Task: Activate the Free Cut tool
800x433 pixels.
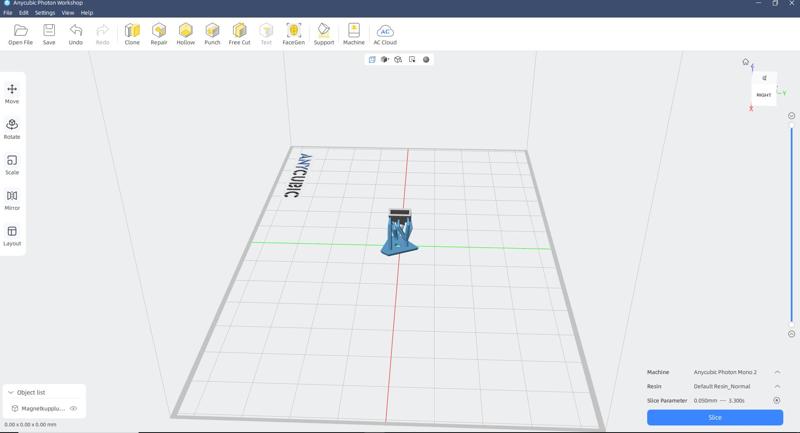Action: pos(239,34)
